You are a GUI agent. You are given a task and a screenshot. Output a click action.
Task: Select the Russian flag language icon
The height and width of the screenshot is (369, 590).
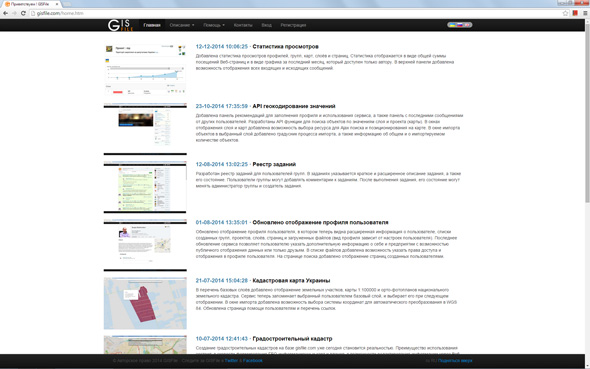click(x=459, y=25)
